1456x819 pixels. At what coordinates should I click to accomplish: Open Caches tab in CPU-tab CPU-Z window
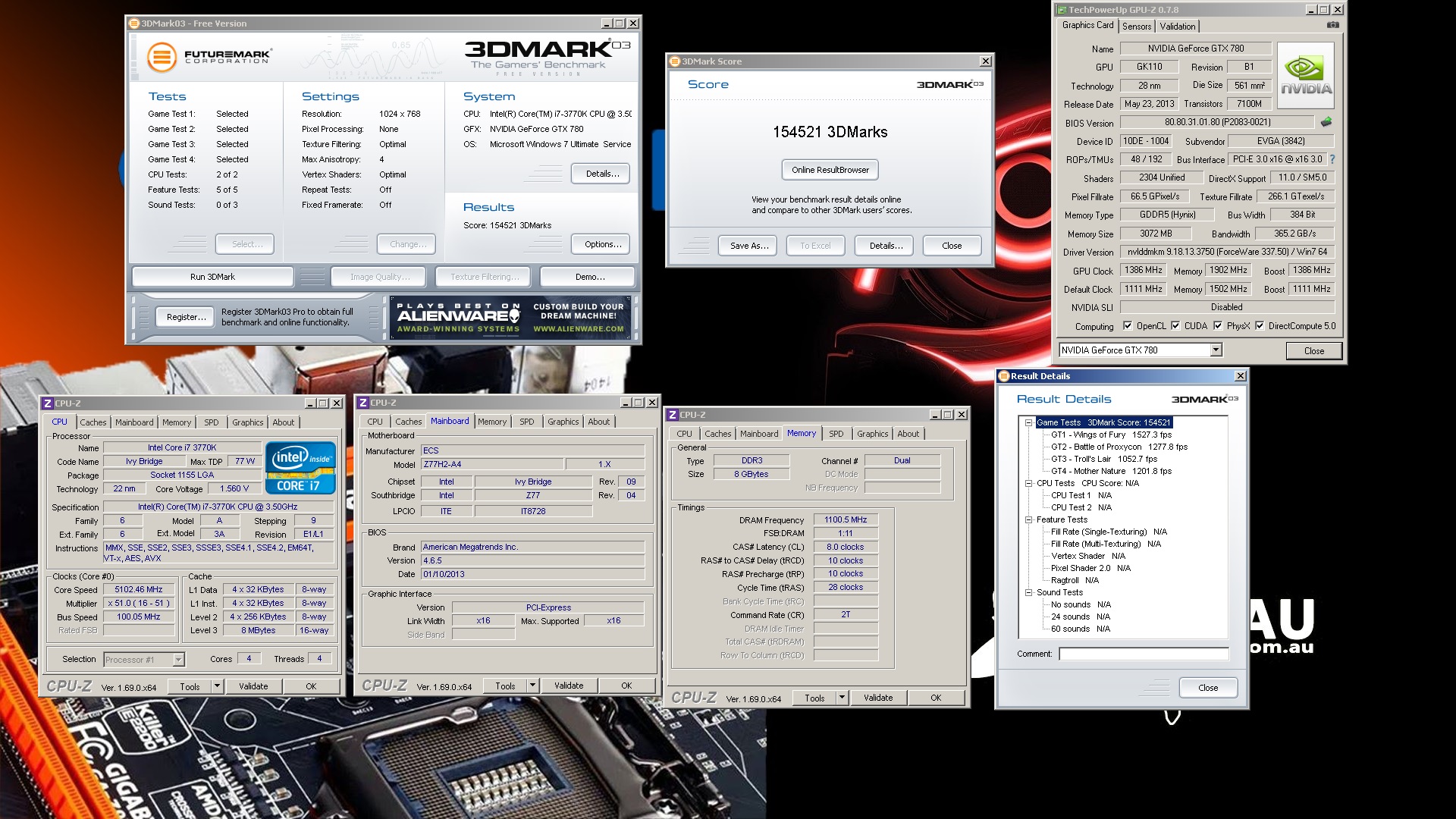93,422
